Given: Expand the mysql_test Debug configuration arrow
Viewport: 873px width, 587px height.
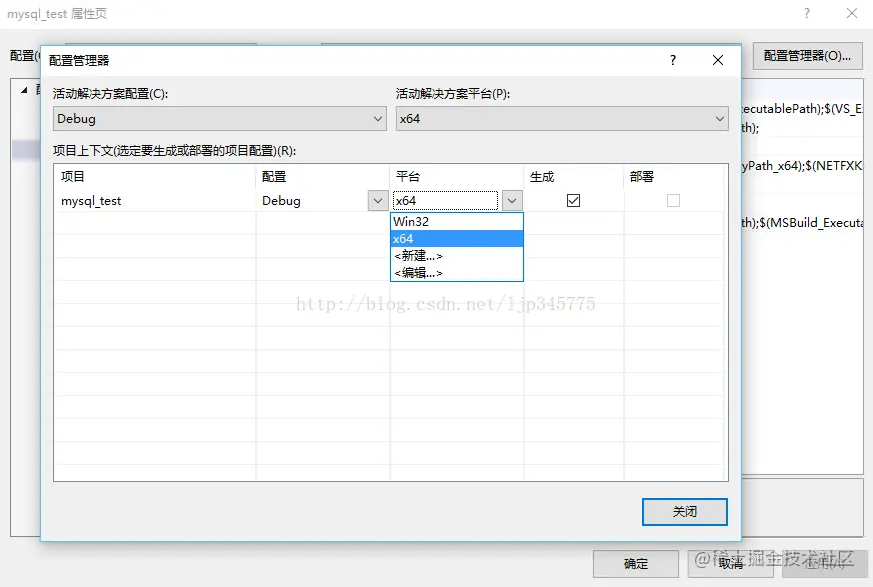Looking at the screenshot, I should (377, 200).
